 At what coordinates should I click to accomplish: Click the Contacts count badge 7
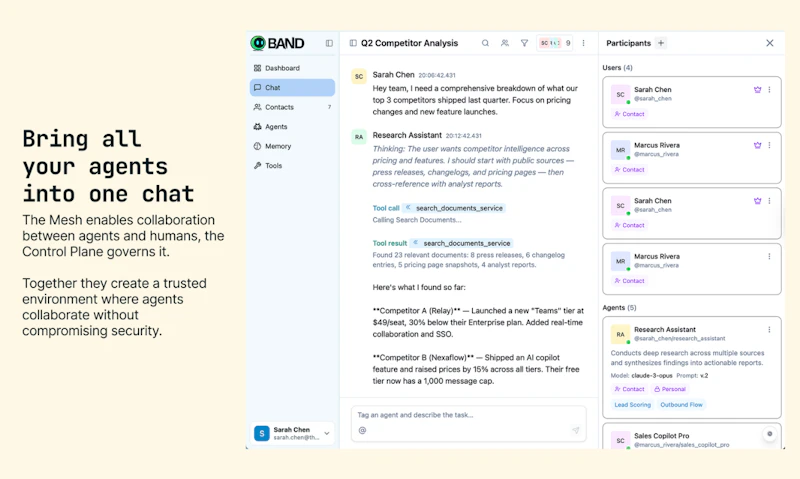(329, 107)
